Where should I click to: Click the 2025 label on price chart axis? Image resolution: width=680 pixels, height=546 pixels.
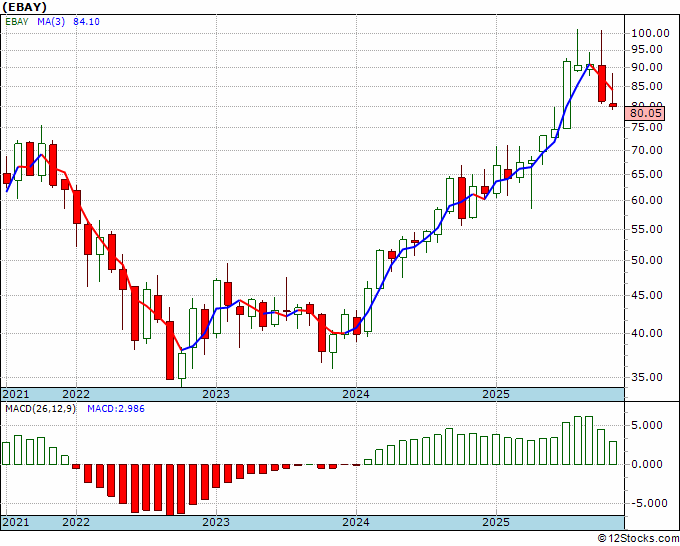point(496,394)
